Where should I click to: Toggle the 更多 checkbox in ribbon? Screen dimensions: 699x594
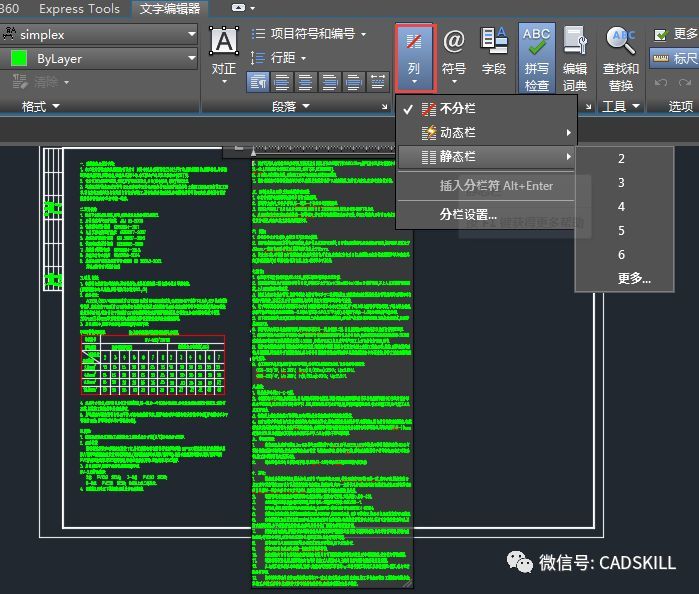point(660,34)
